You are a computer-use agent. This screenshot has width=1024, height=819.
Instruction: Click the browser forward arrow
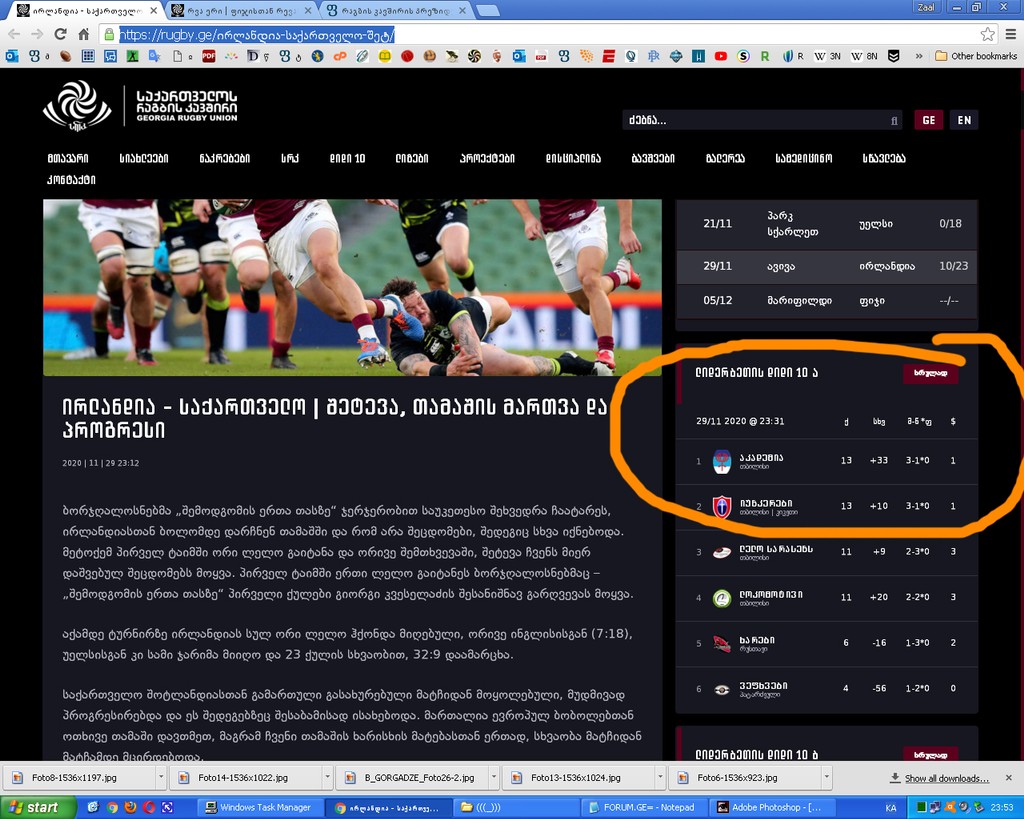37,34
